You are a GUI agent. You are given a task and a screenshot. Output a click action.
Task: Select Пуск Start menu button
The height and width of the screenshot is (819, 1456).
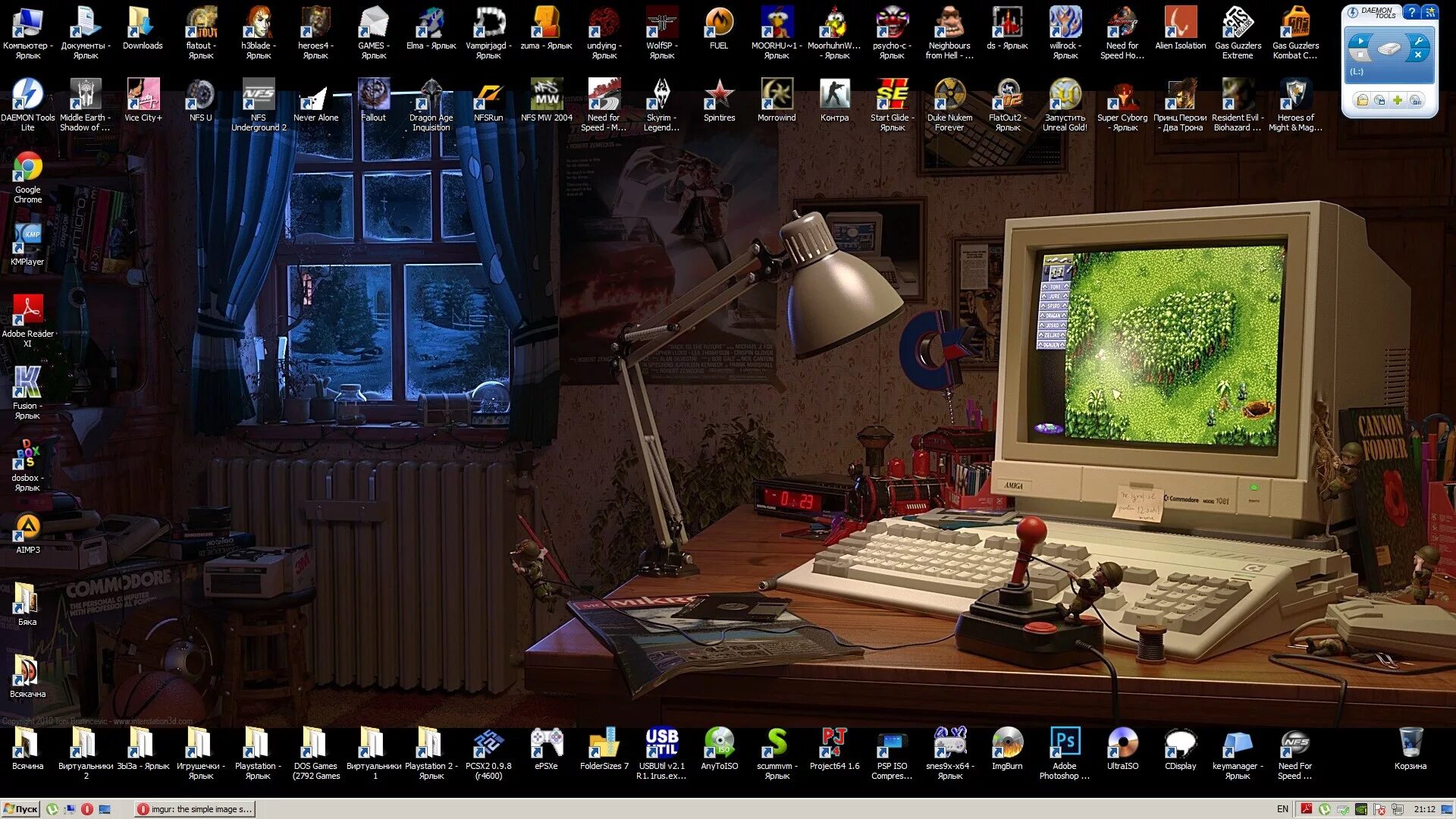click(22, 809)
